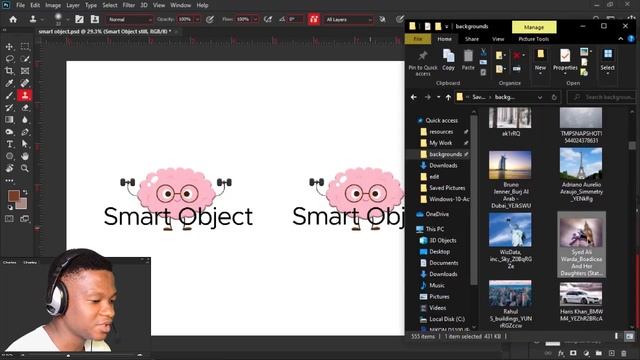Select the Pen tool
This screenshot has height=360, width=640.
pyautogui.click(x=25, y=132)
